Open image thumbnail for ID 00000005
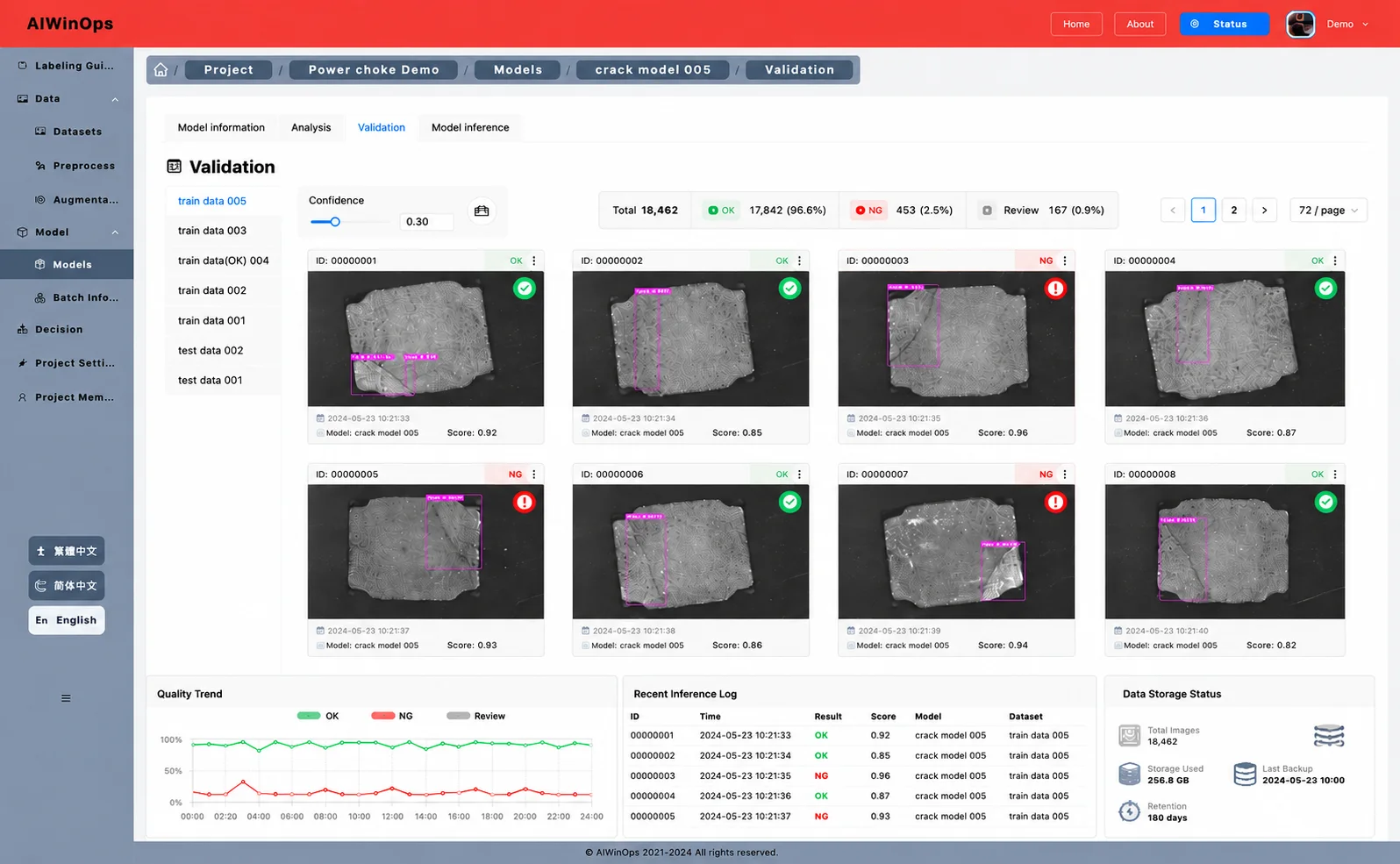Viewport: 1400px width, 864px height. (x=425, y=552)
